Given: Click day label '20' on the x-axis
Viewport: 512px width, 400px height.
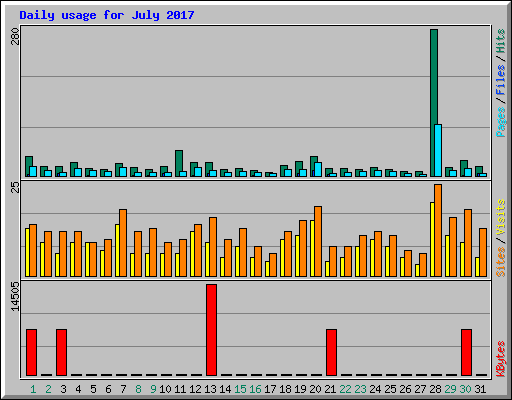Looking at the screenshot, I should coord(315,389).
